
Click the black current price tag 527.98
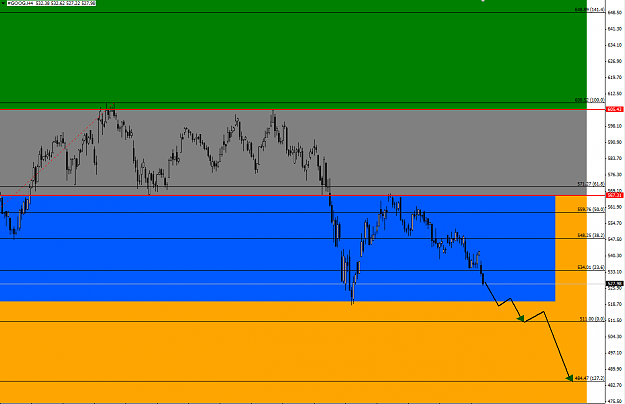614,284
